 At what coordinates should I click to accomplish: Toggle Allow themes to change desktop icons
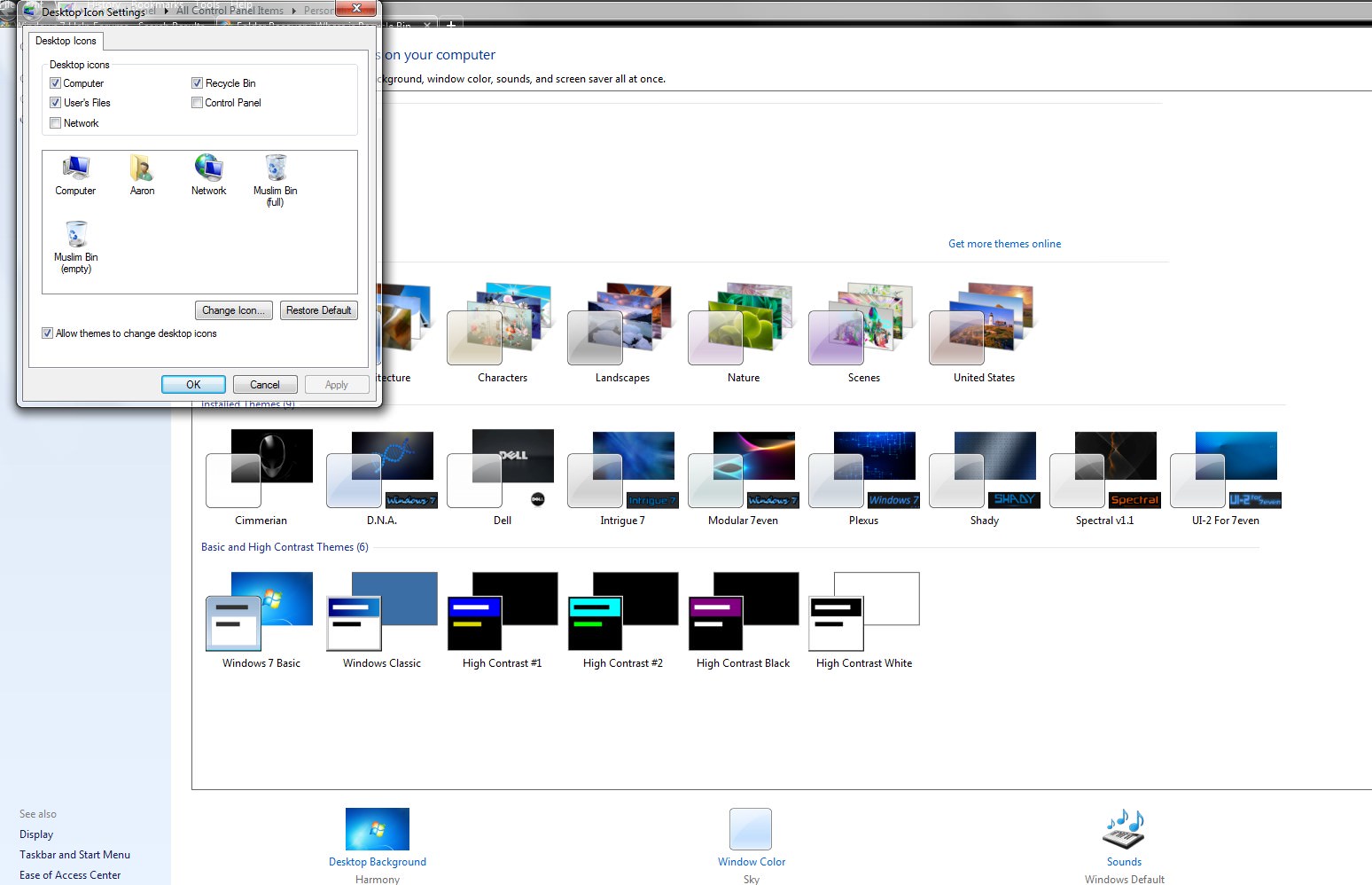(47, 333)
